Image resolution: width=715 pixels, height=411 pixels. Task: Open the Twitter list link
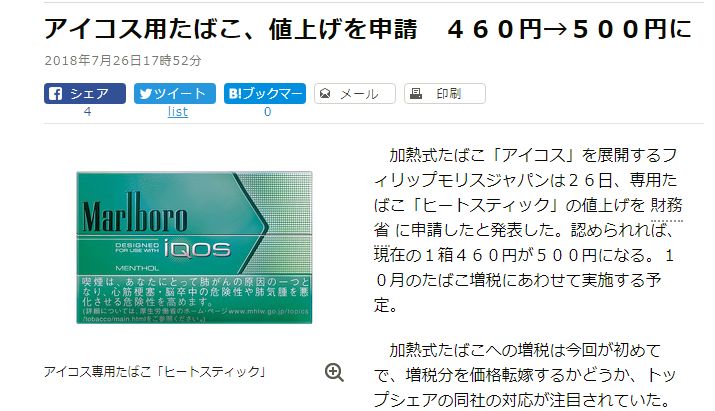point(177,112)
